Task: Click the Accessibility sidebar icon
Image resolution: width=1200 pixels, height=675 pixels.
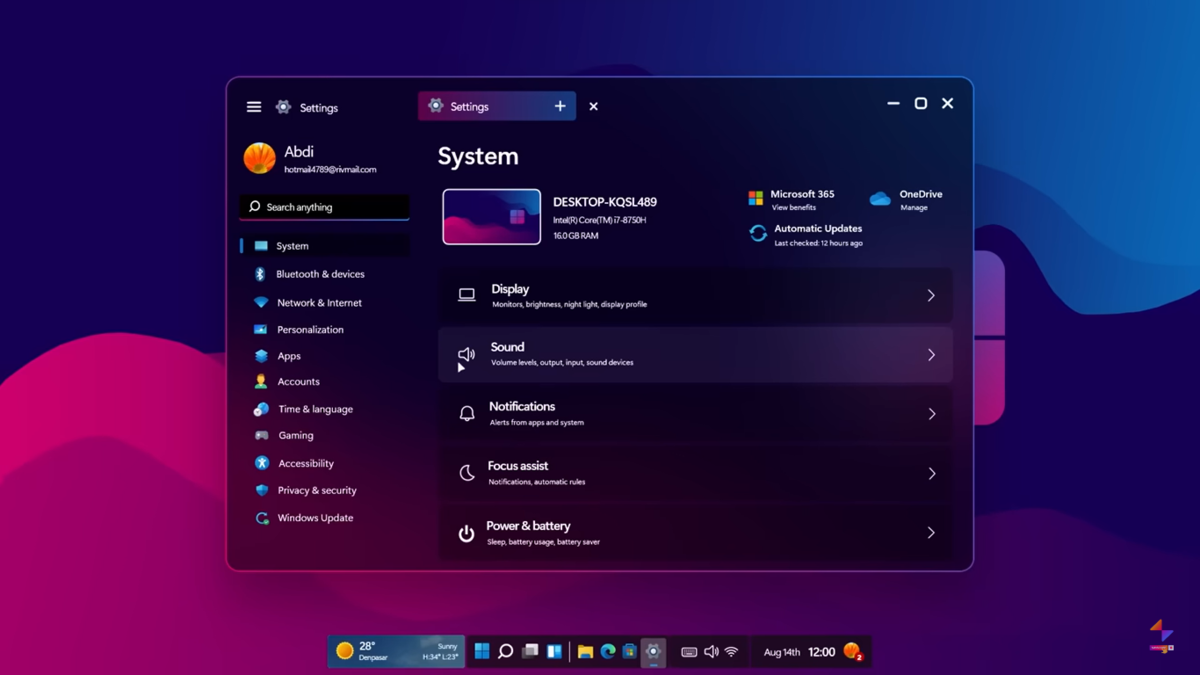Action: coord(262,463)
